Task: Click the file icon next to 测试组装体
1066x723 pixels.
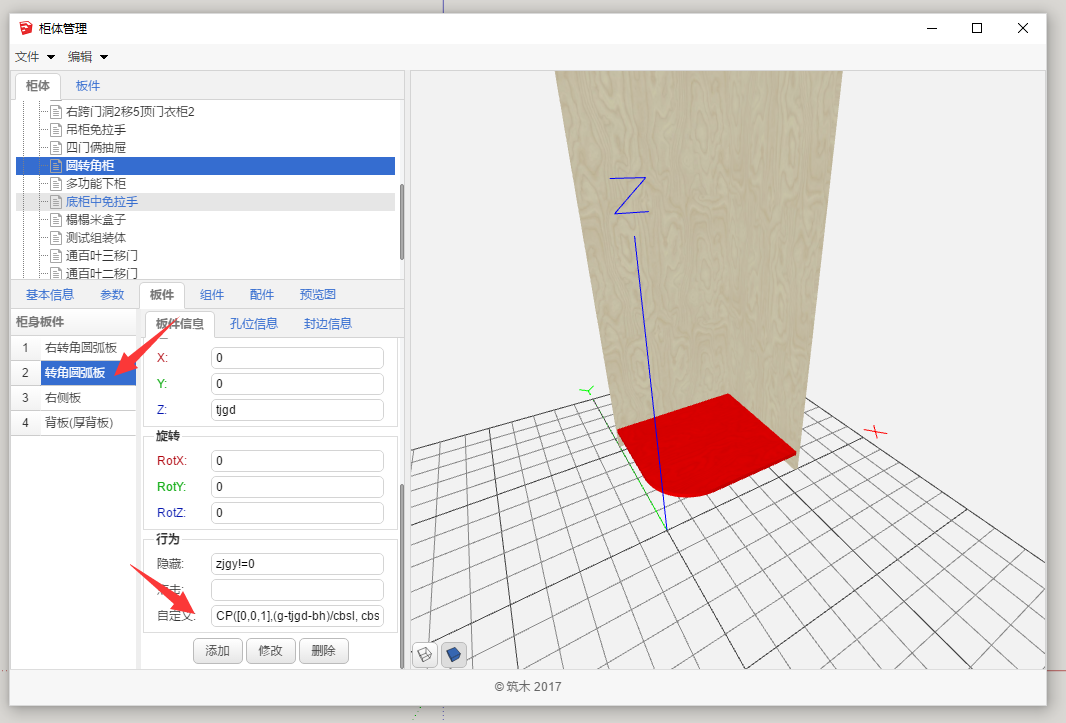Action: (x=57, y=238)
